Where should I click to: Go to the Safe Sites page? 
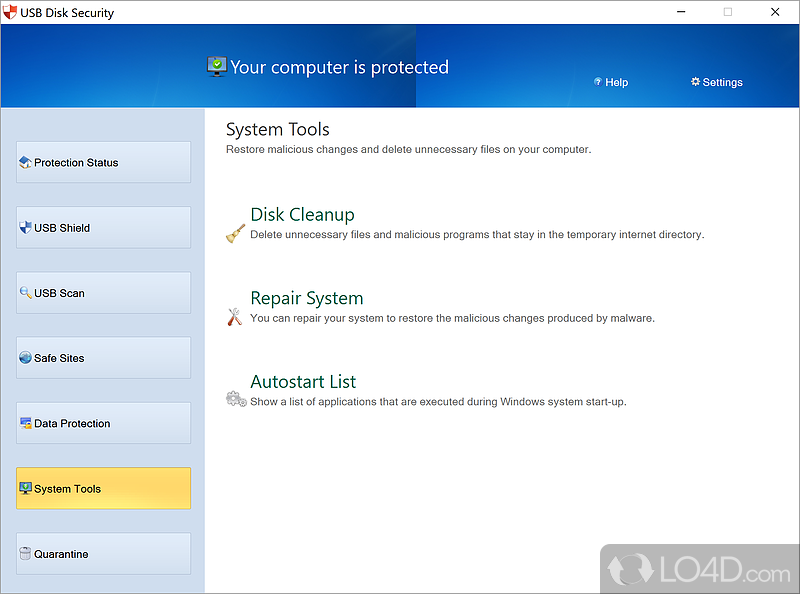(103, 358)
